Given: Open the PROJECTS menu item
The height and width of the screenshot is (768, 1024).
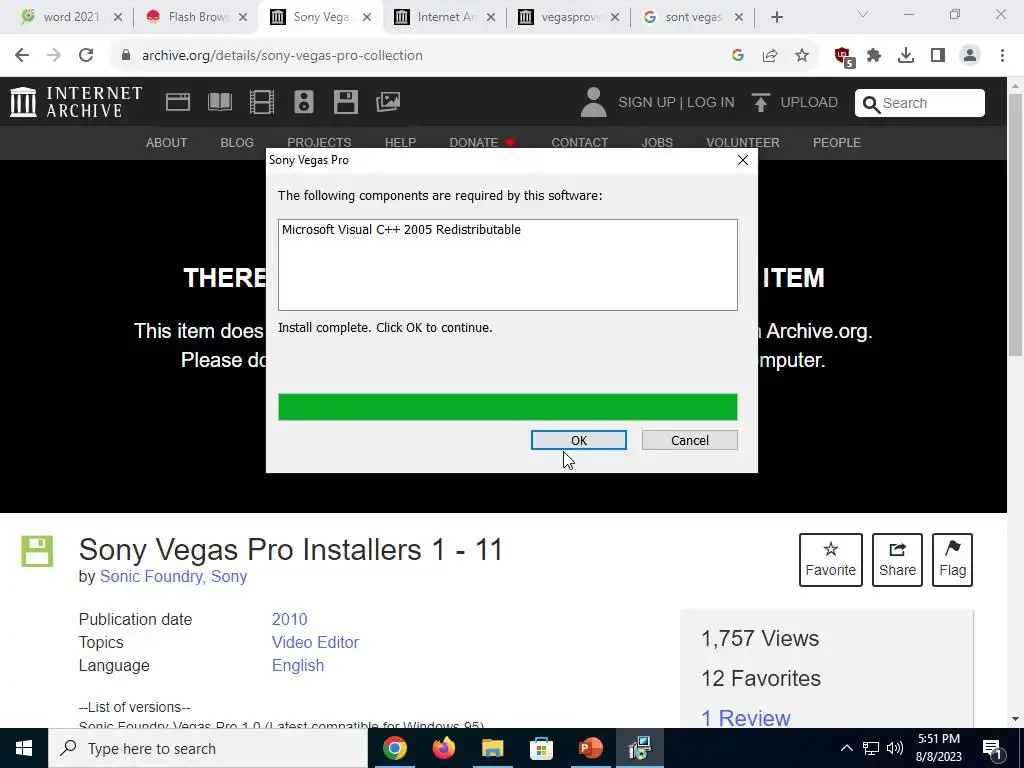Looking at the screenshot, I should click(x=319, y=142).
